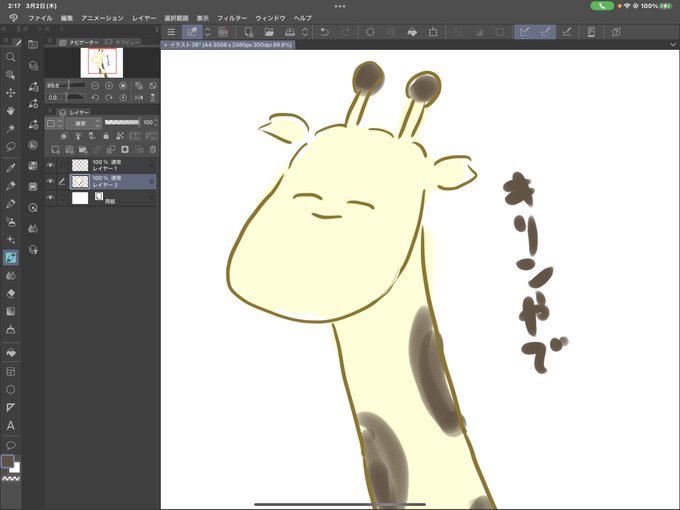Click the Scale/rotate transform icon
The width and height of the screenshot is (680, 510).
(x=433, y=32)
